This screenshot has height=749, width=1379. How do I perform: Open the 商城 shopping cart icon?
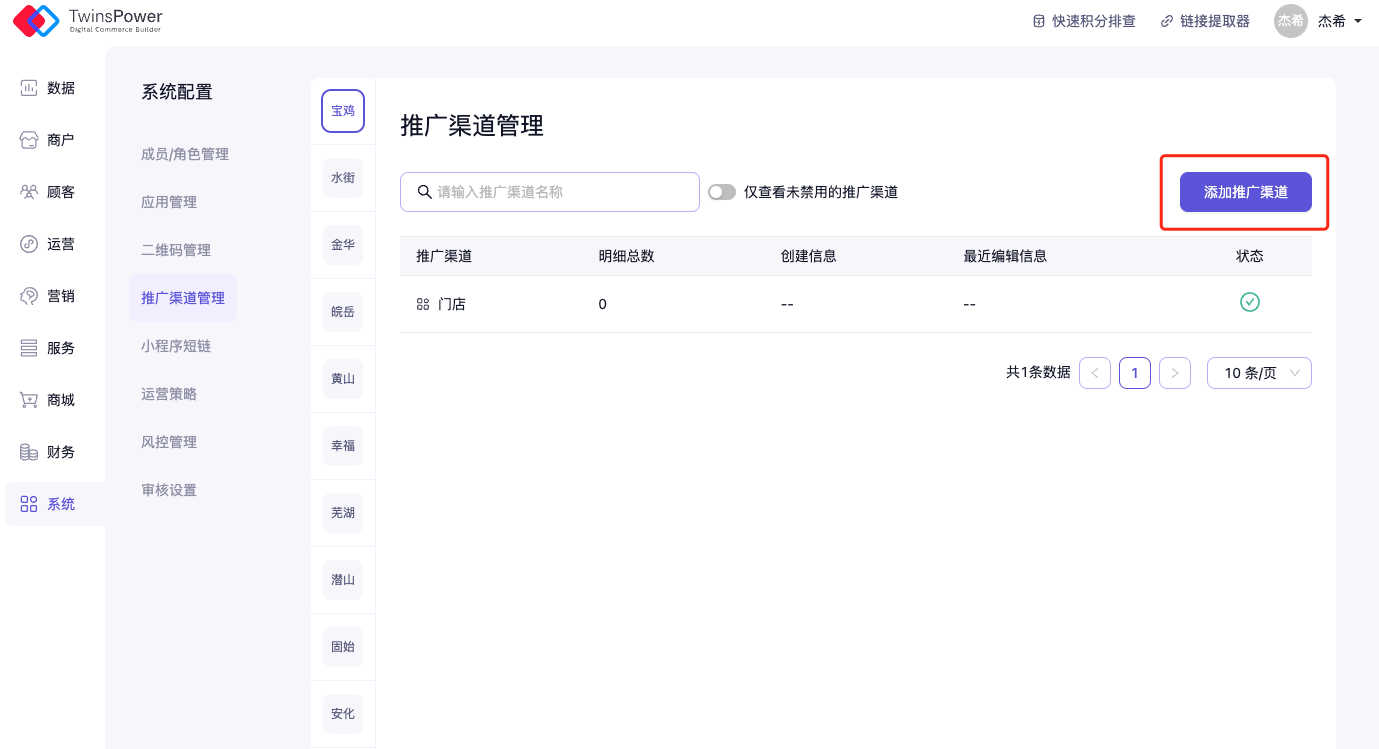click(x=29, y=400)
